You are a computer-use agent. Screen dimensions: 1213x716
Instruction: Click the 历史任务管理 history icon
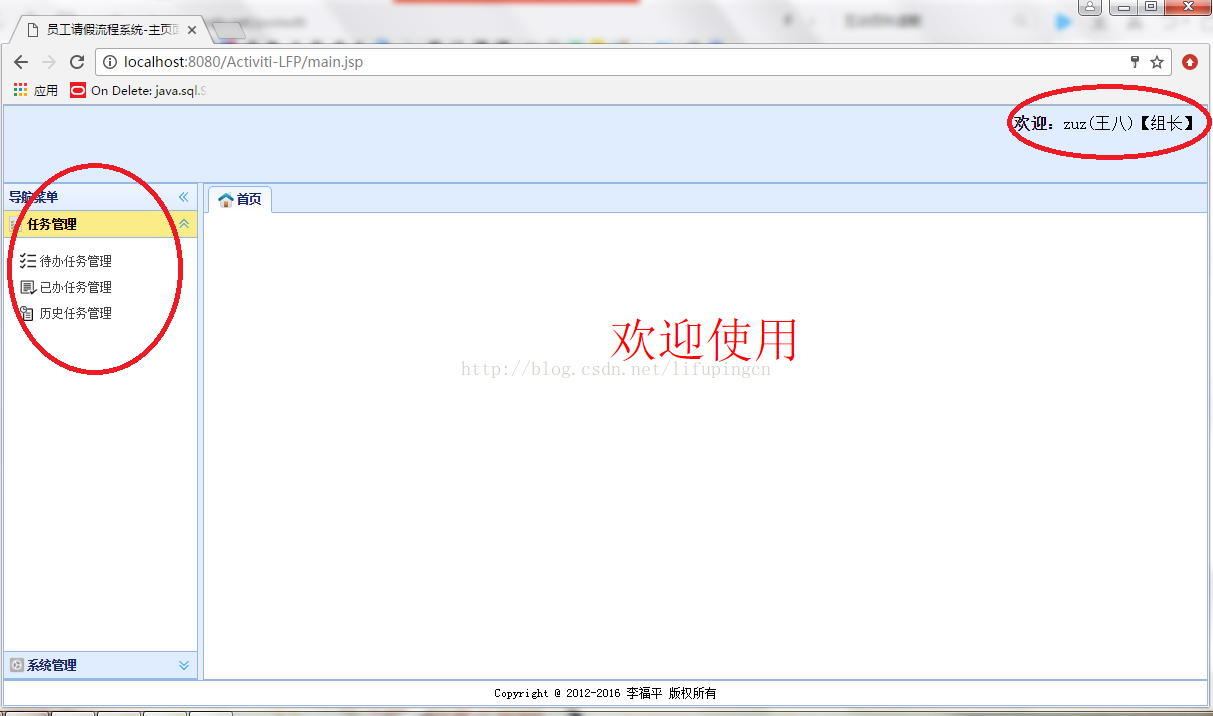[26, 313]
